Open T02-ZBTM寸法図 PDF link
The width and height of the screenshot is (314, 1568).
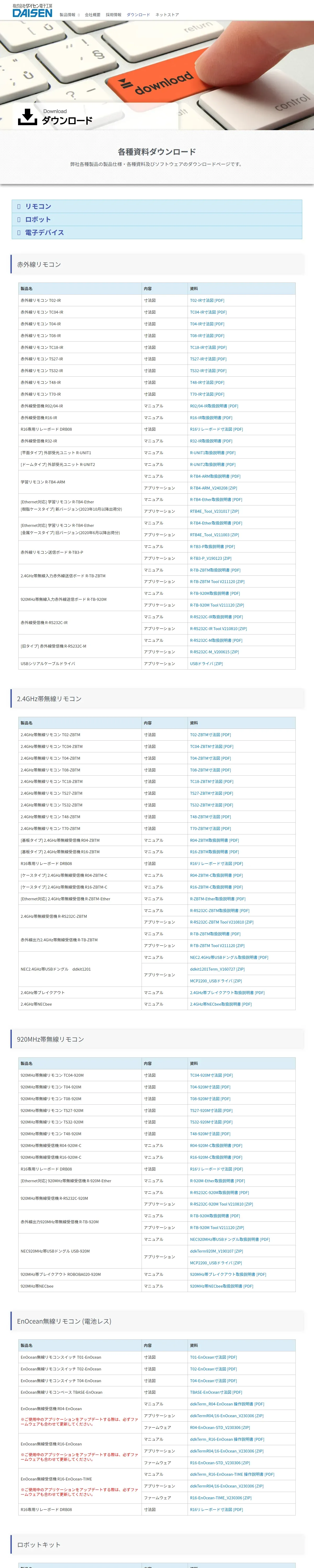[210, 735]
